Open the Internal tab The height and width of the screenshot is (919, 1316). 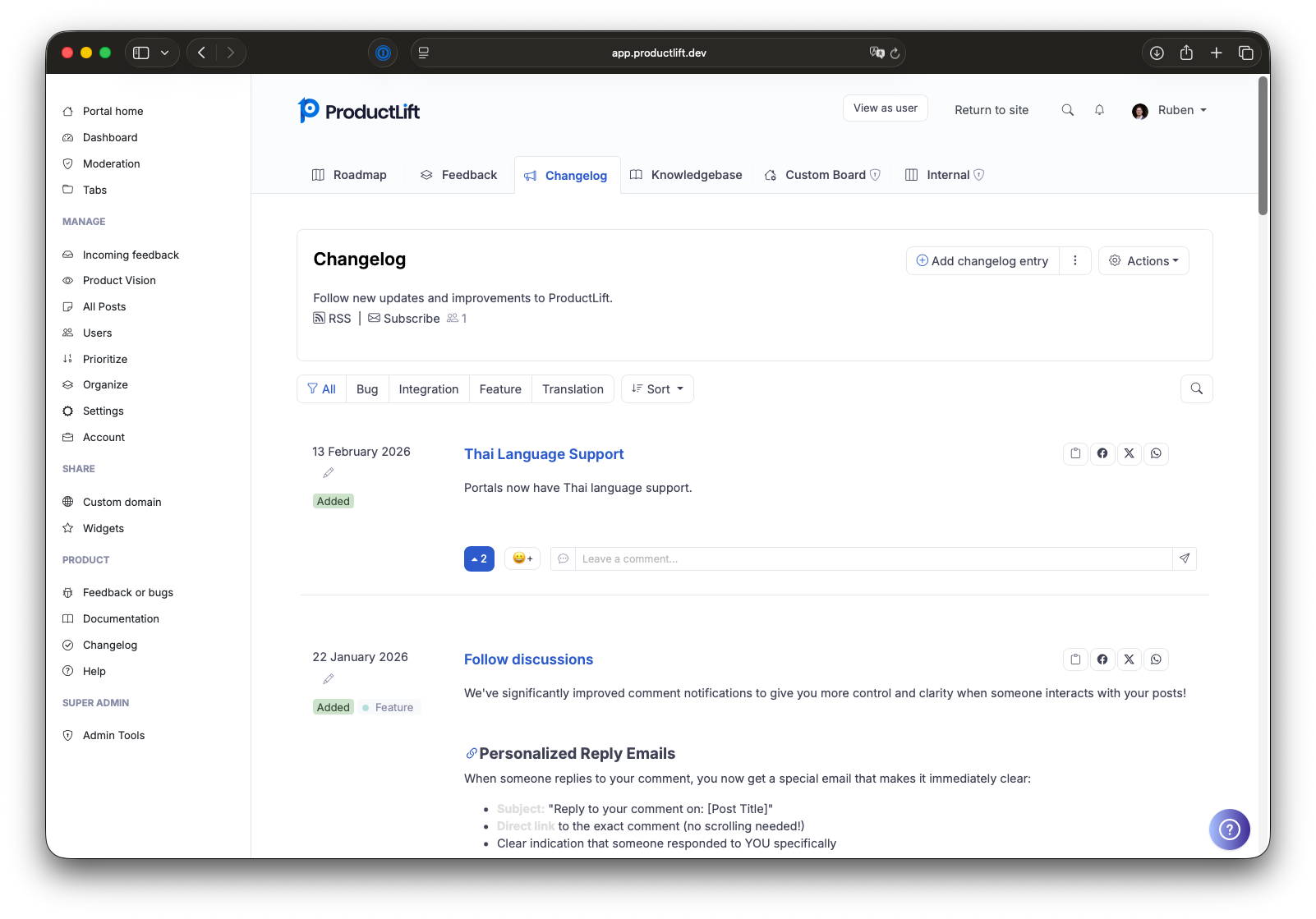945,175
